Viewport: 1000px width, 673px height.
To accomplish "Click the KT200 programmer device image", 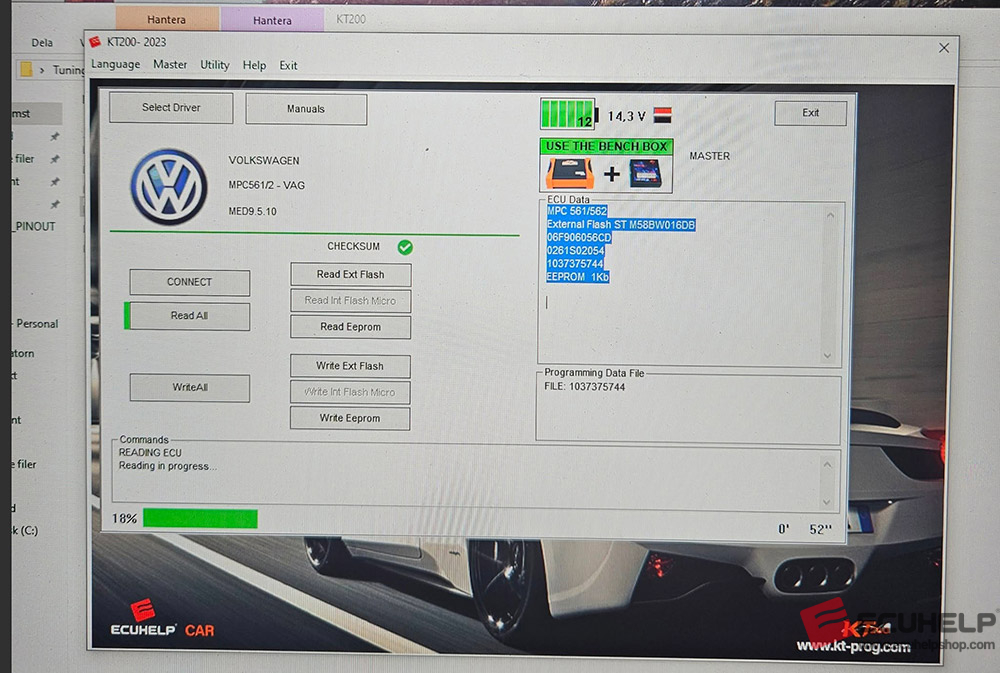I will click(645, 174).
